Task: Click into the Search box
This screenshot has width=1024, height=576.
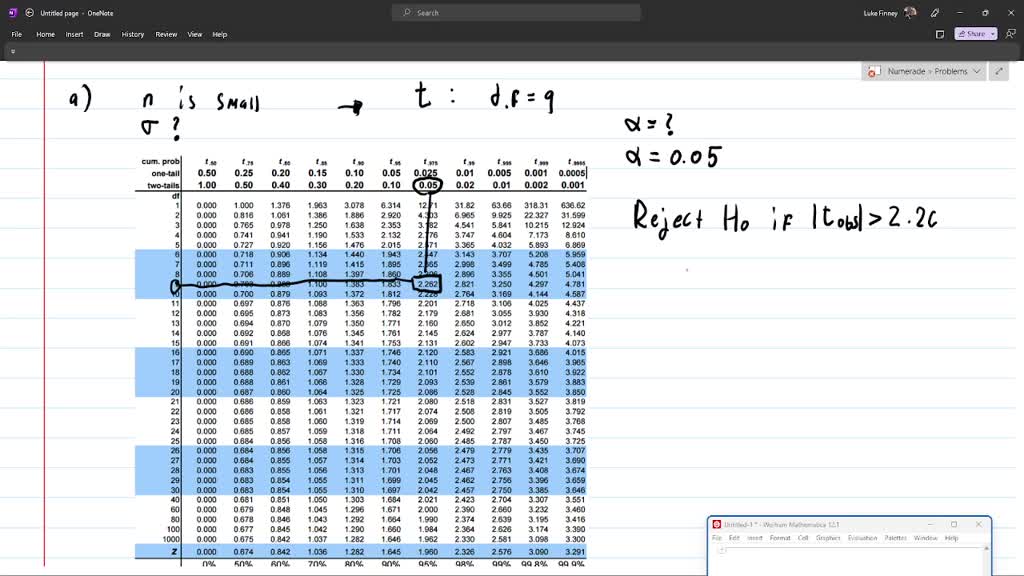Action: tap(516, 12)
